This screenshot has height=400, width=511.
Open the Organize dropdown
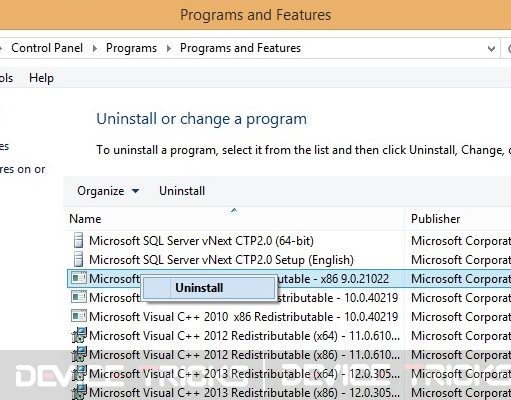tap(108, 191)
